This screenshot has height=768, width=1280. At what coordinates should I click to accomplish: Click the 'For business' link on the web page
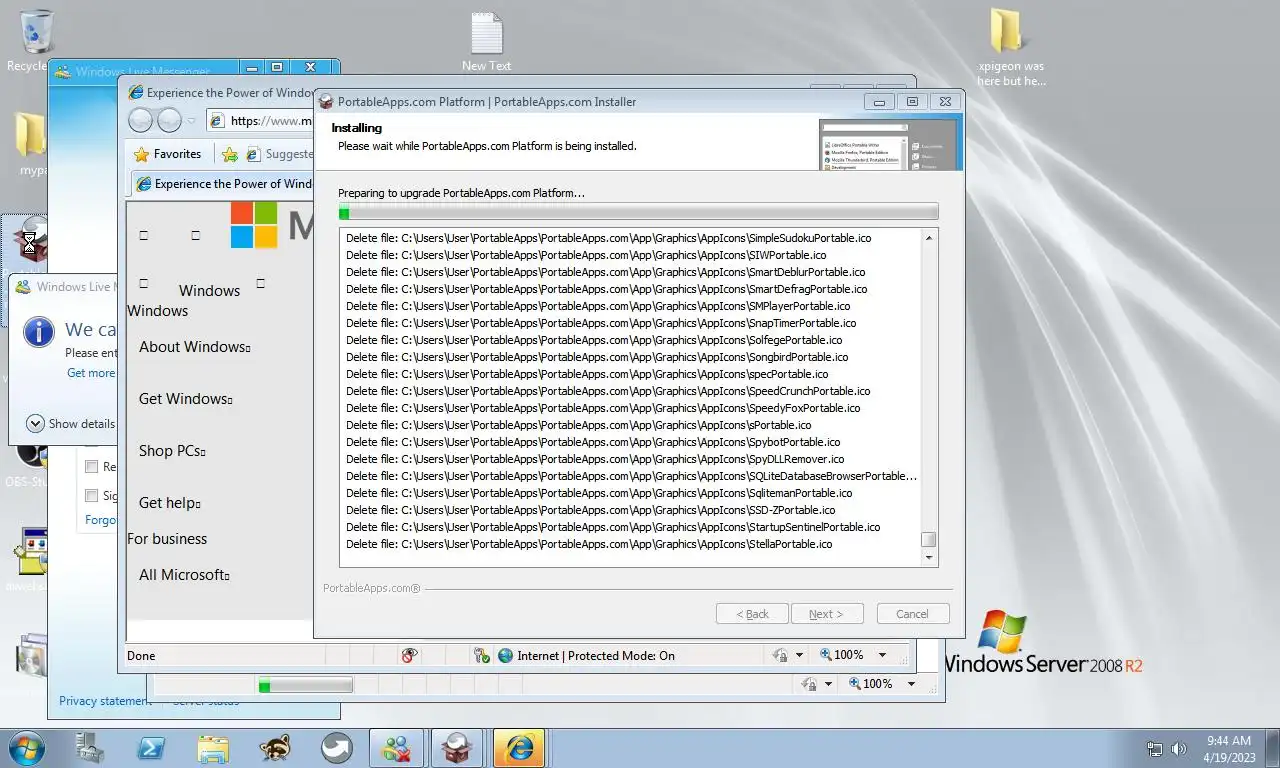point(167,539)
